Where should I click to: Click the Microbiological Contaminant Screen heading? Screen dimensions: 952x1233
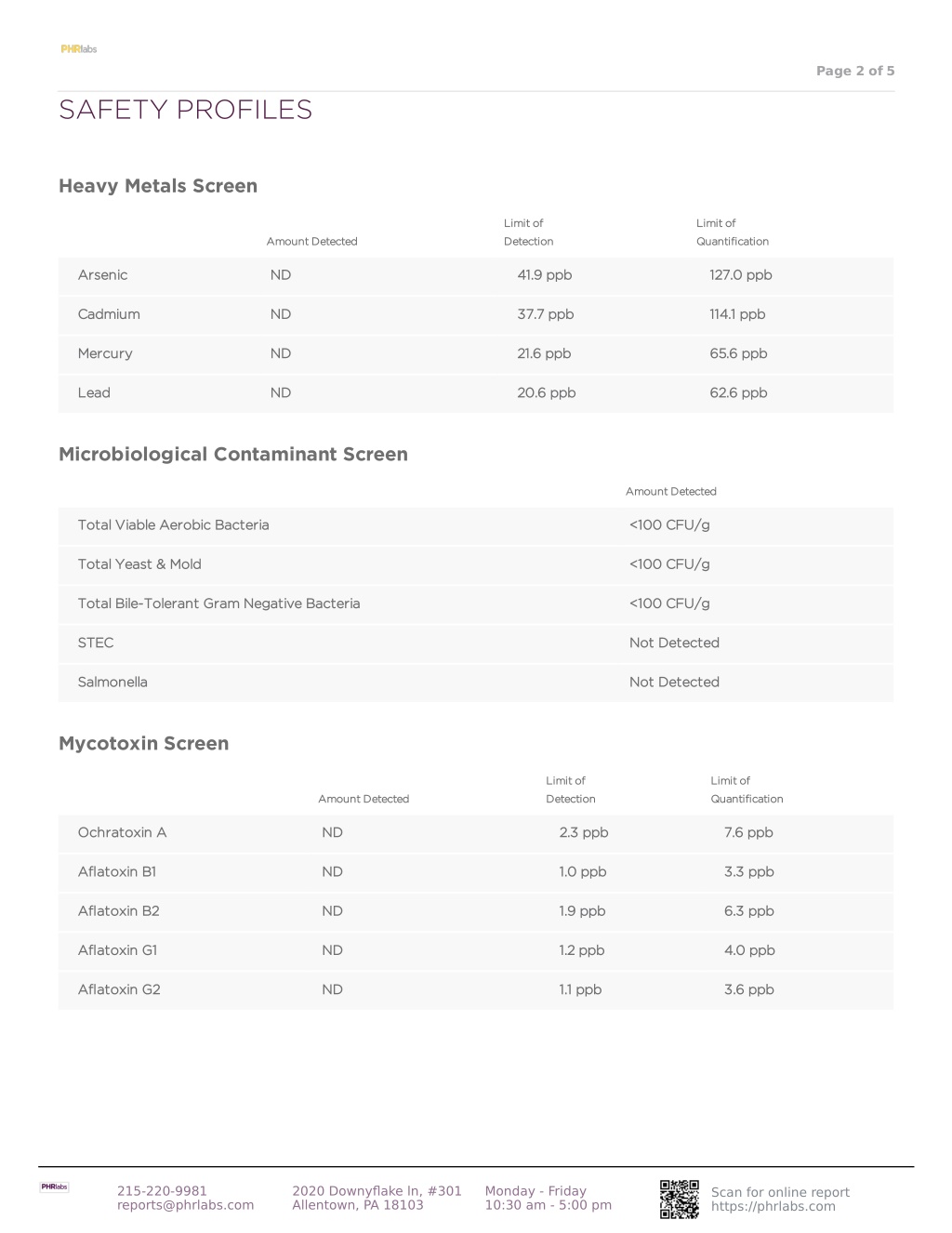pyautogui.click(x=233, y=455)
